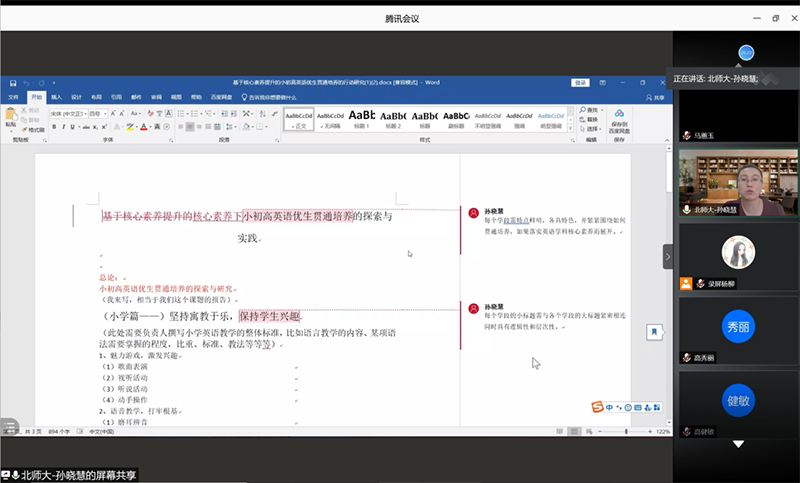Open the 插入 ribbon tab
This screenshot has width=800, height=483.
56,97
